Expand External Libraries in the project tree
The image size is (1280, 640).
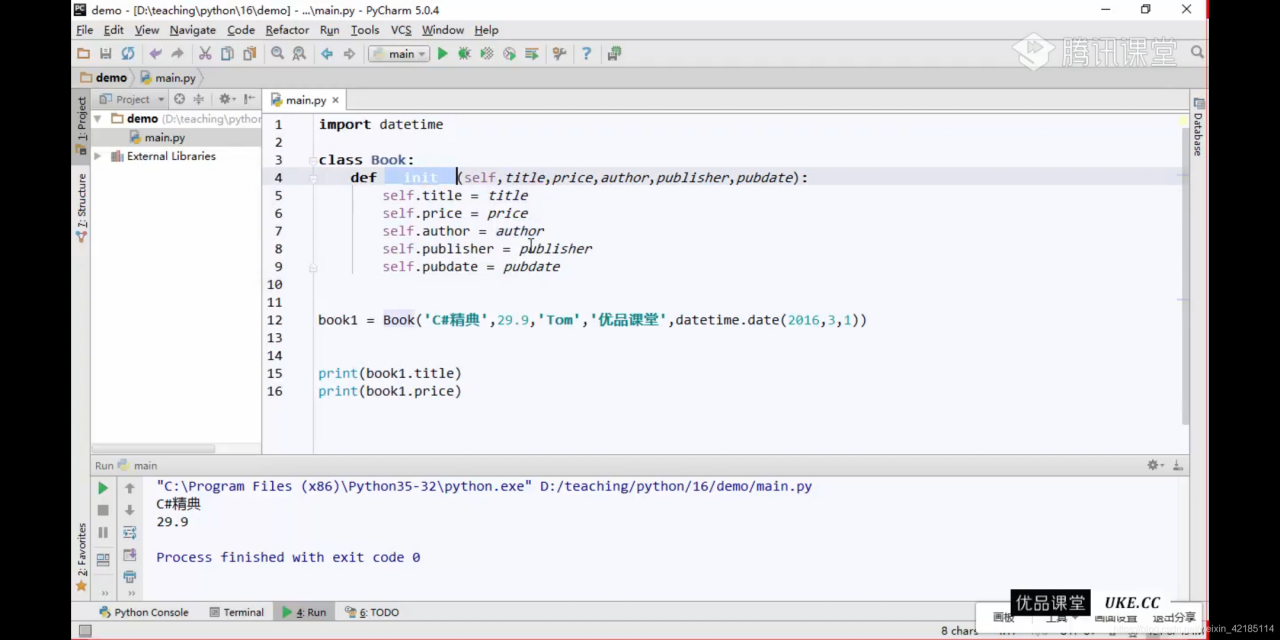click(x=98, y=156)
